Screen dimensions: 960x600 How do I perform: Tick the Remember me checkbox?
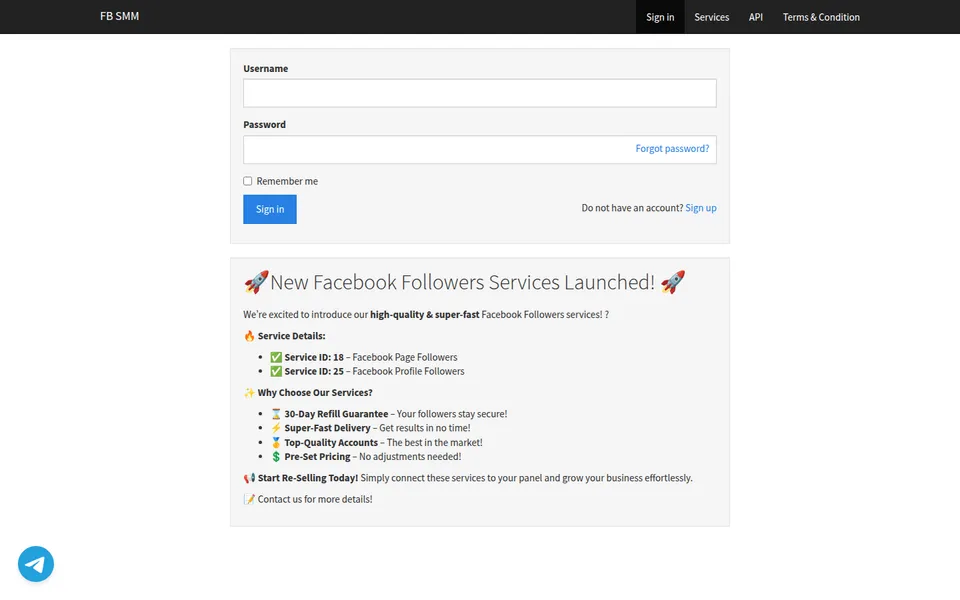[x=247, y=181]
